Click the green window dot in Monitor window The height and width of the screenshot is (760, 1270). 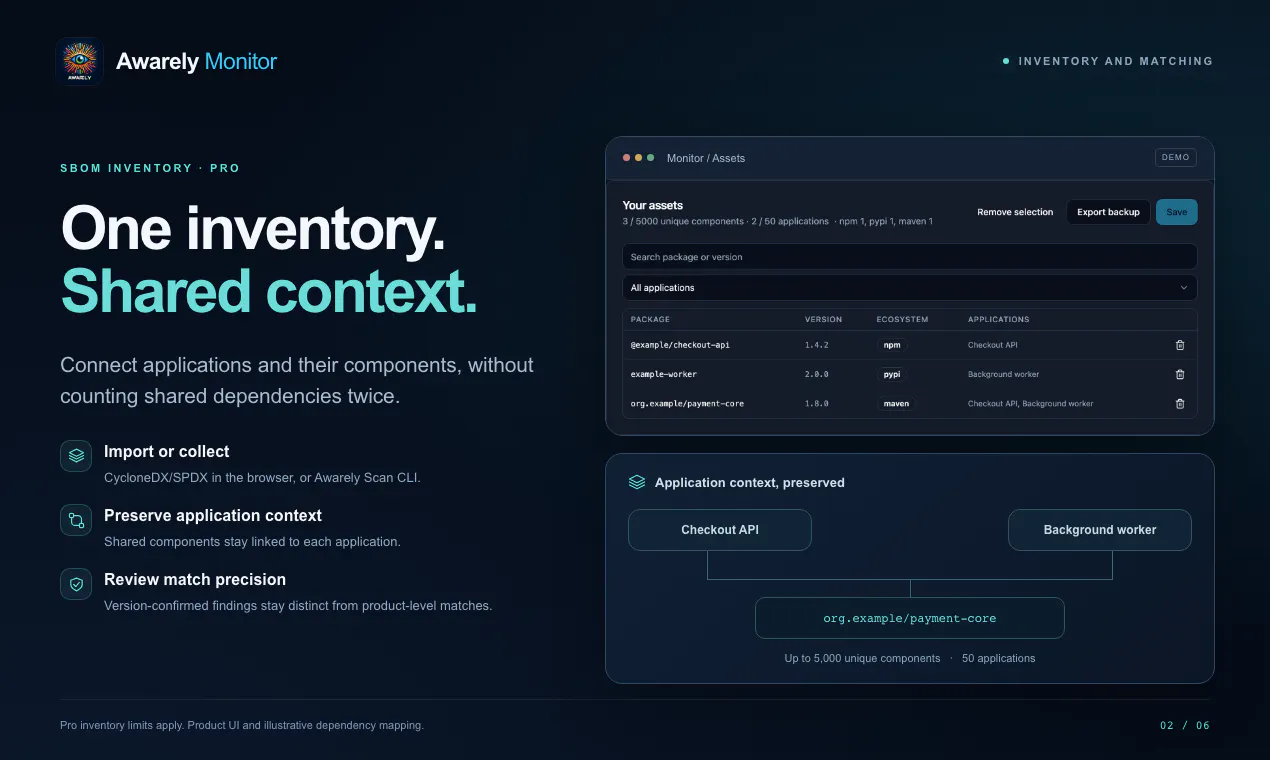tap(651, 158)
